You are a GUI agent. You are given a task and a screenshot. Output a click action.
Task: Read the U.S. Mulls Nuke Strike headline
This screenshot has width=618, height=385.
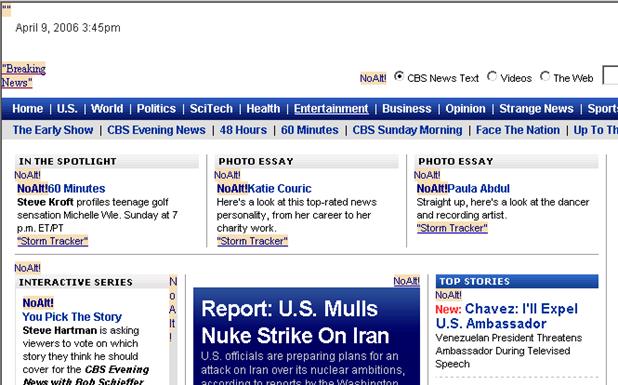(295, 322)
